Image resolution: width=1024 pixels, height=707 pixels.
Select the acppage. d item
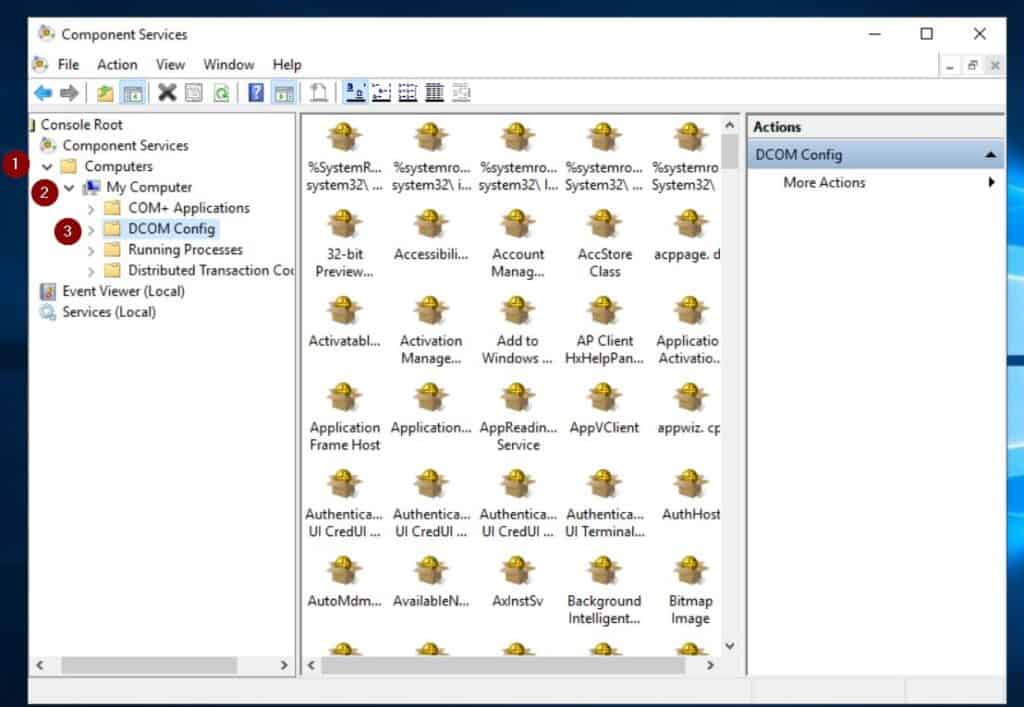pos(687,236)
